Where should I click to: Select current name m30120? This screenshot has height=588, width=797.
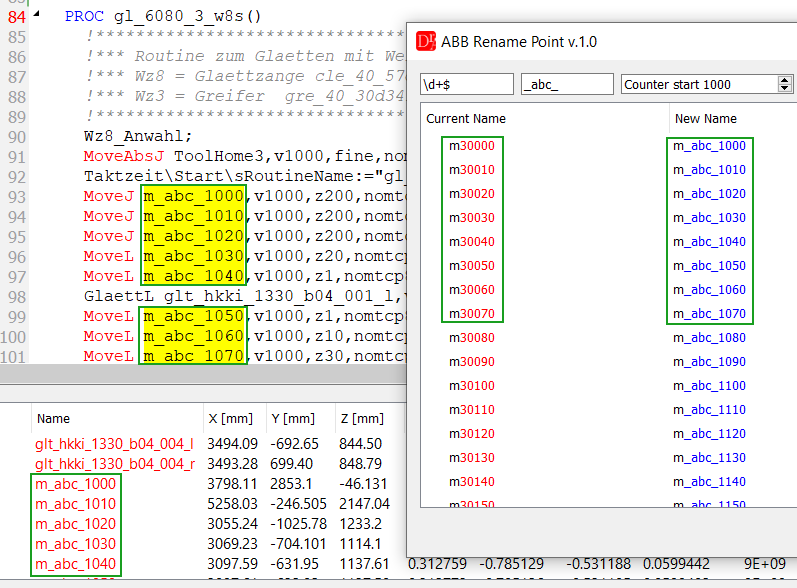pos(472,434)
